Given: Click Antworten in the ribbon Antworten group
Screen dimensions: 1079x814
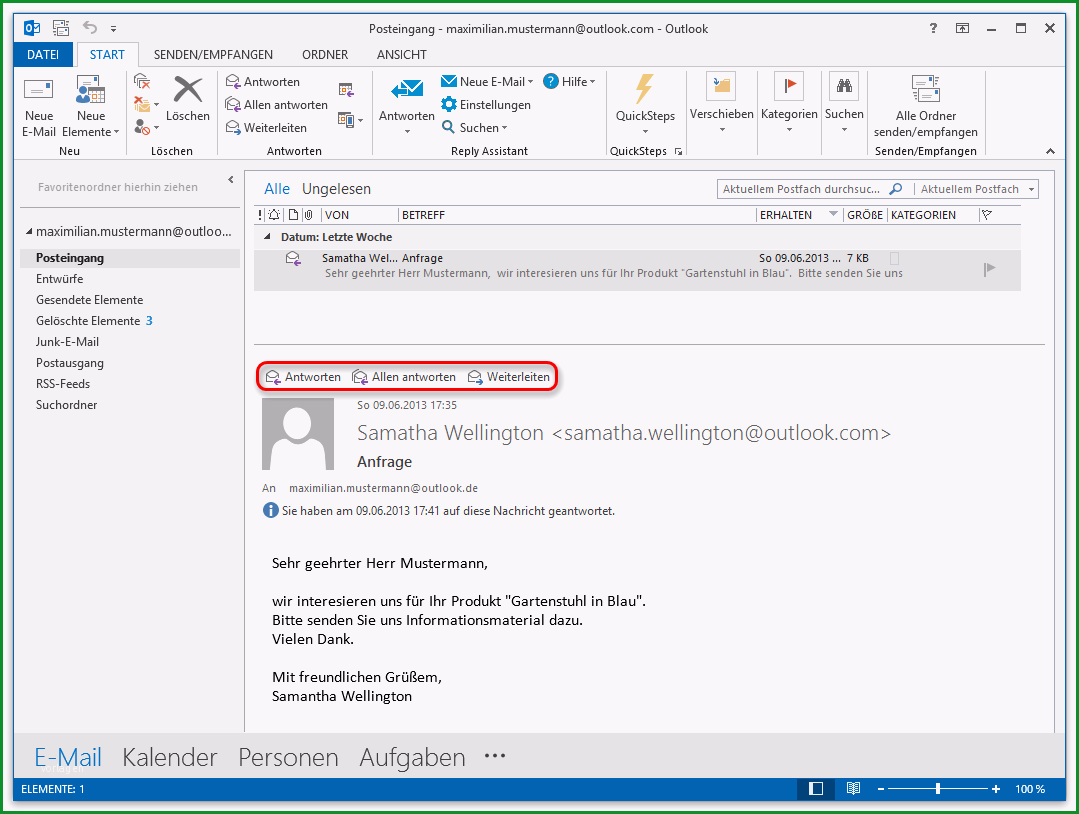Looking at the screenshot, I should pyautogui.click(x=263, y=82).
